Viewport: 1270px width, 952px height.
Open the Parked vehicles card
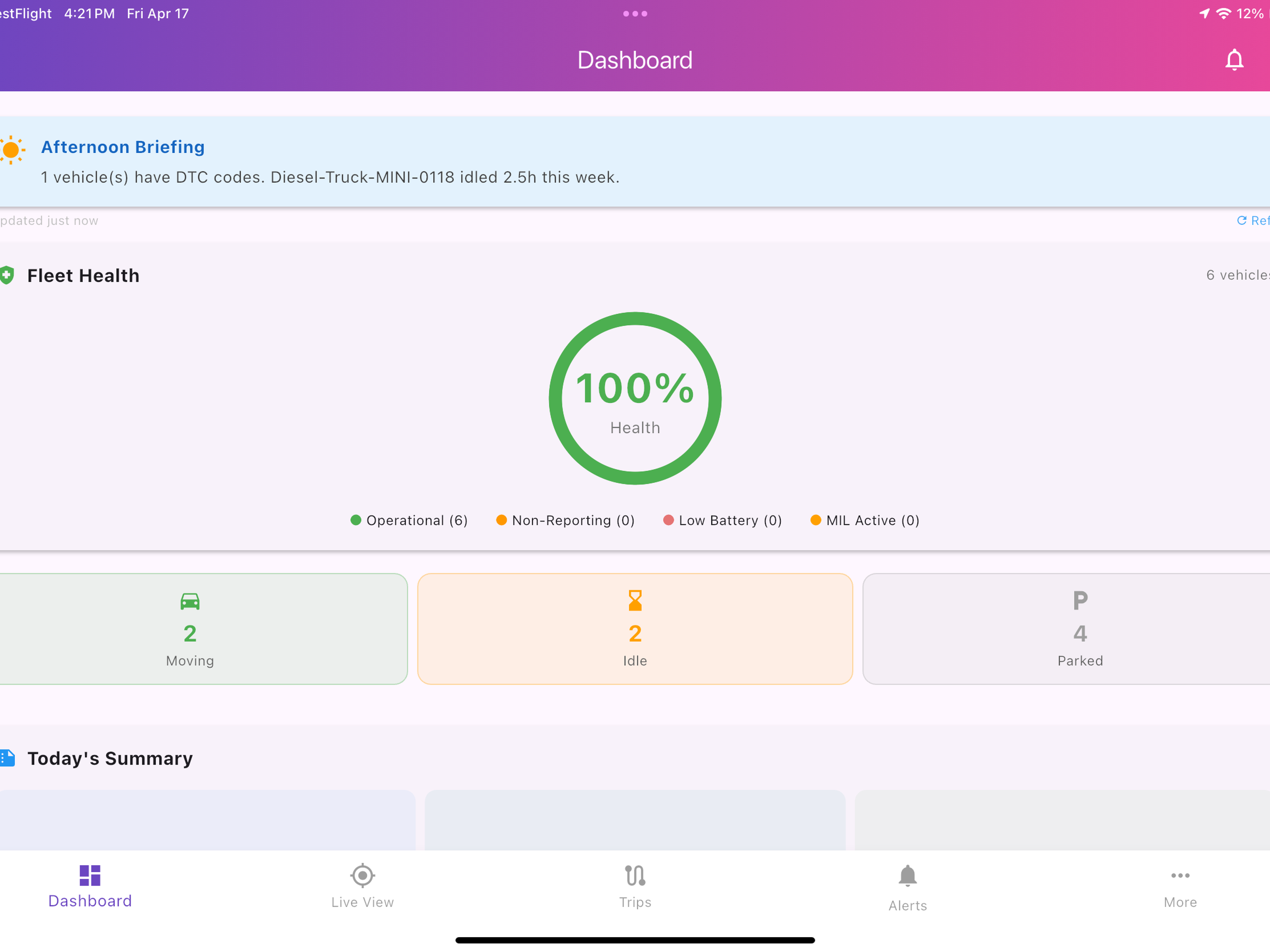tap(1066, 629)
